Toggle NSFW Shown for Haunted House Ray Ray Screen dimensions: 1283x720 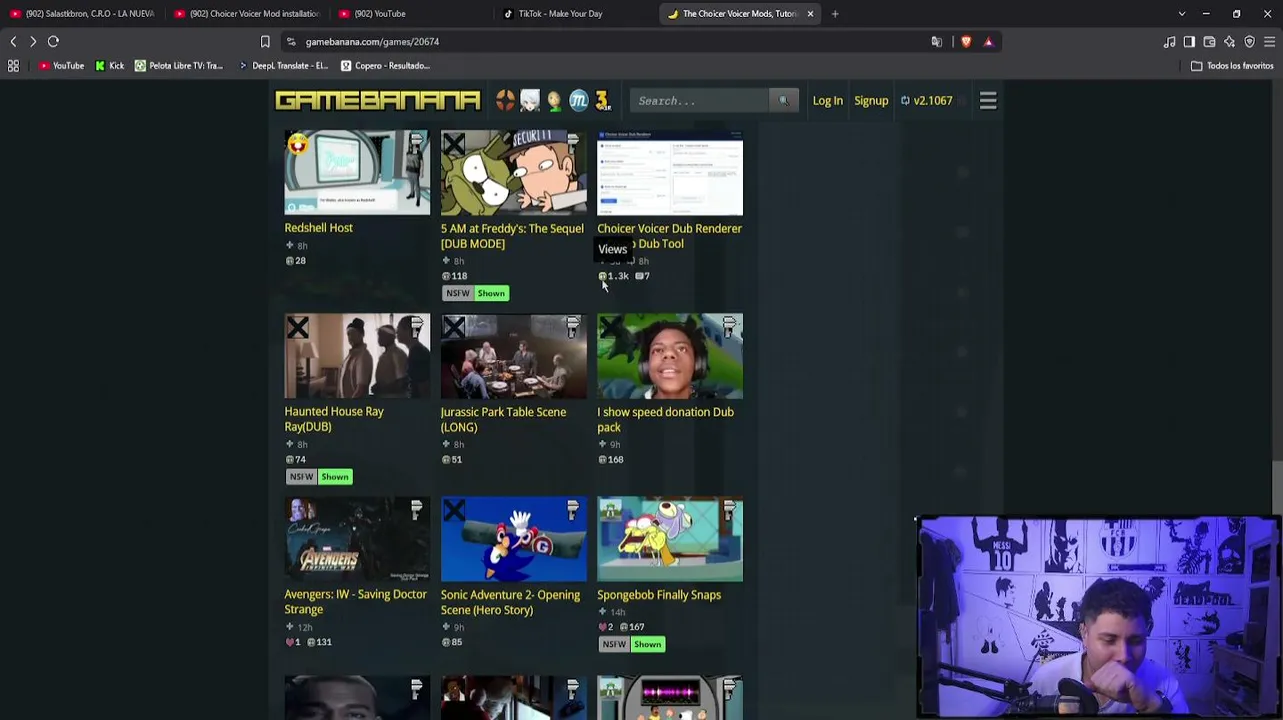(x=319, y=477)
